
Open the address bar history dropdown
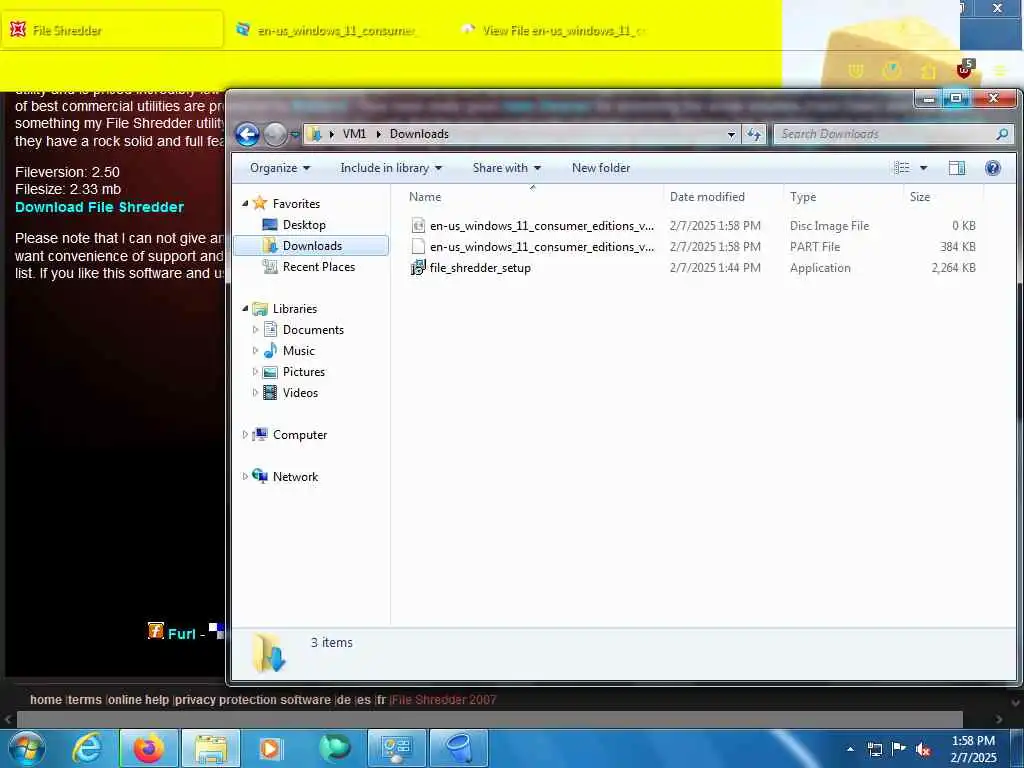coord(731,134)
